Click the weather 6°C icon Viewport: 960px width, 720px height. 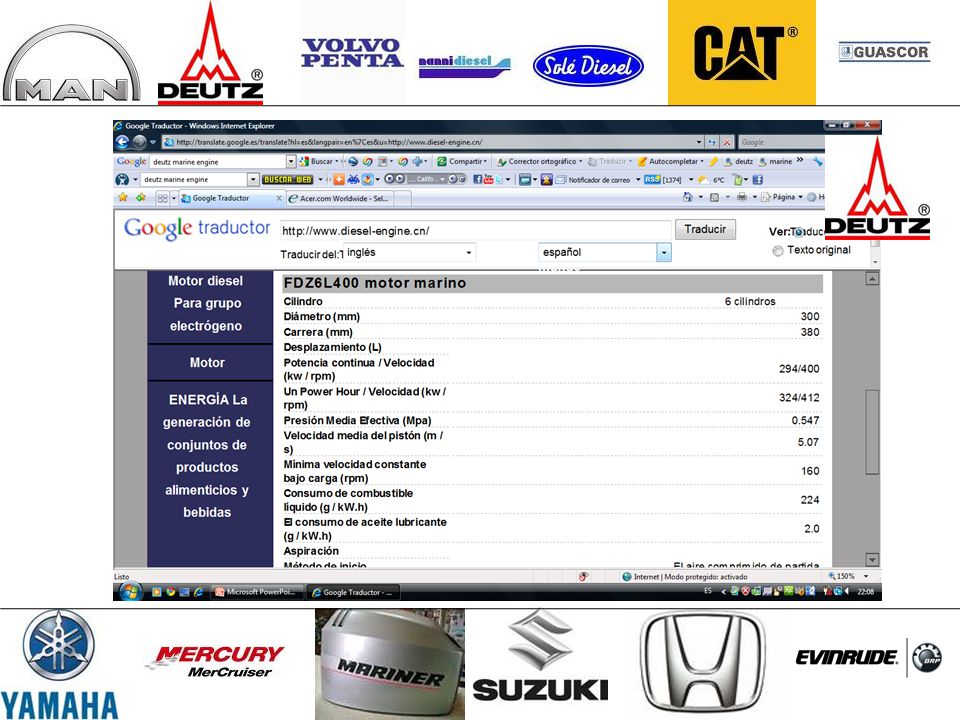tap(711, 179)
